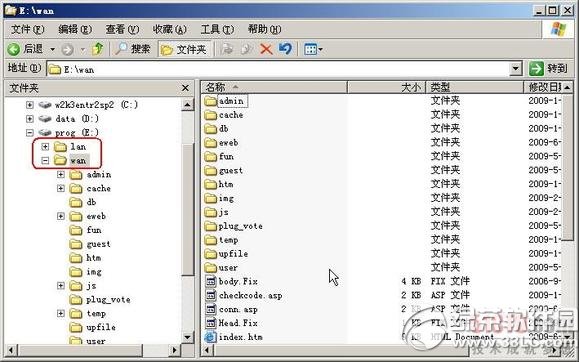Select fun folder icon in file list
Screen dimensions: 579x362
[x=210, y=157]
